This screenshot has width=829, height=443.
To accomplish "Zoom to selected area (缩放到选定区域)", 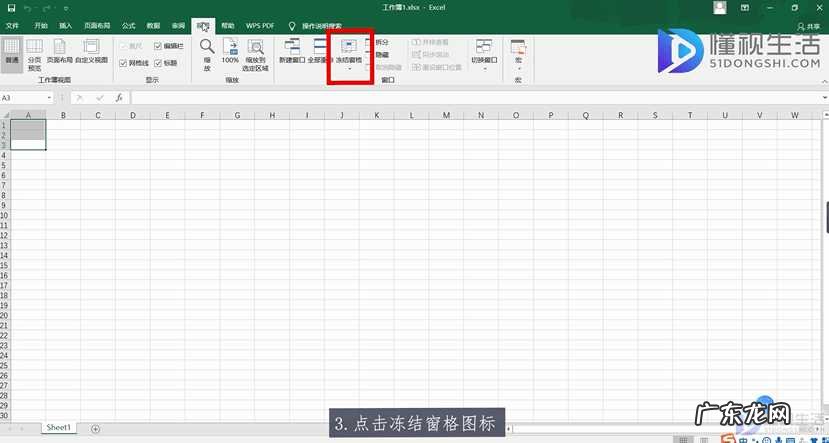I will click(255, 54).
